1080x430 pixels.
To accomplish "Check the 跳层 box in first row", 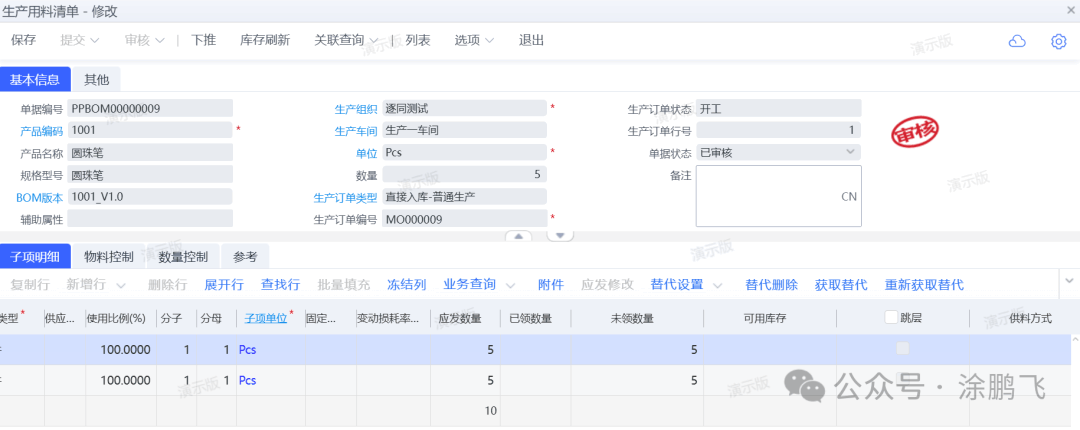I will tap(903, 349).
